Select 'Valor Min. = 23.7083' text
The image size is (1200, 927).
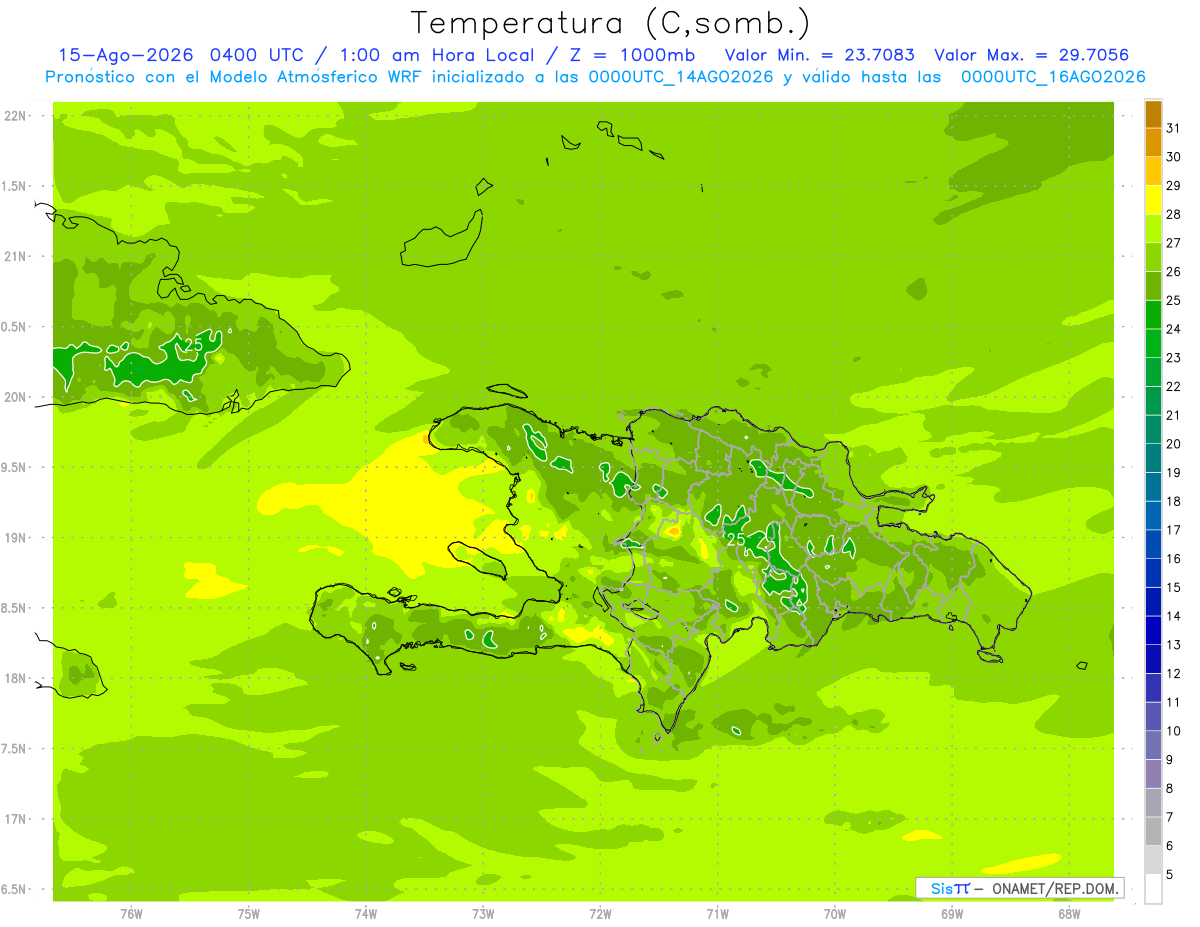click(819, 55)
